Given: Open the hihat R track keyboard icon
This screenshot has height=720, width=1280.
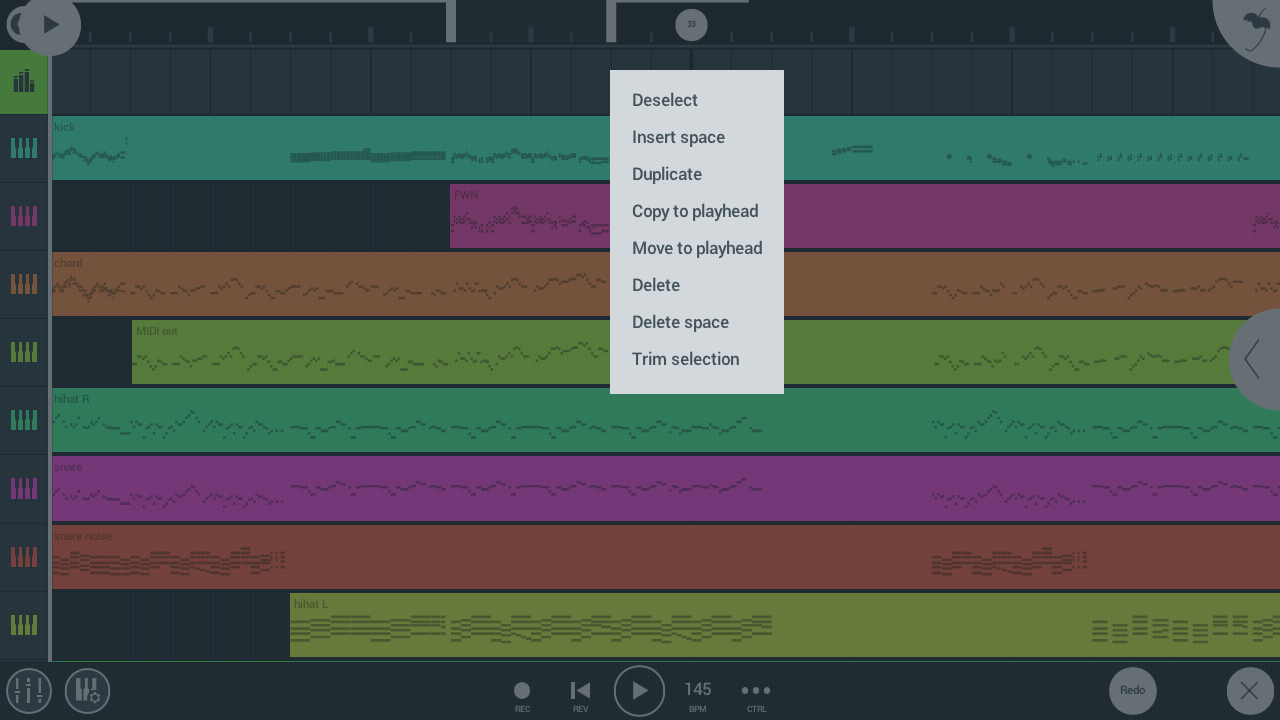Looking at the screenshot, I should [24, 420].
